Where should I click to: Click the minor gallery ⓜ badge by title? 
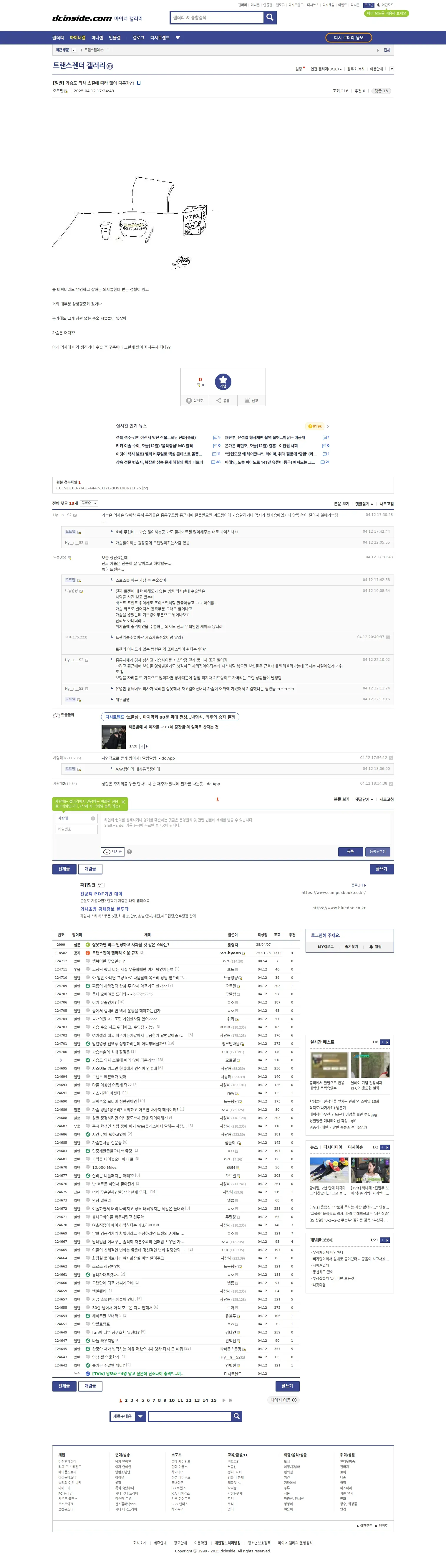coord(110,66)
